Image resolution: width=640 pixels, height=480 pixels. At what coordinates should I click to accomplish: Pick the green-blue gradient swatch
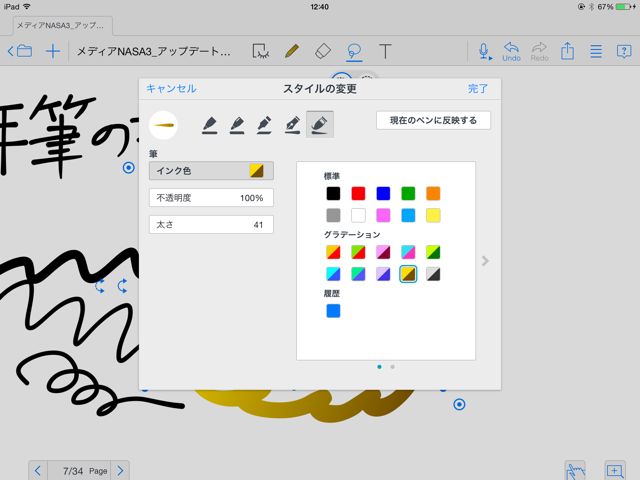[x=358, y=274]
